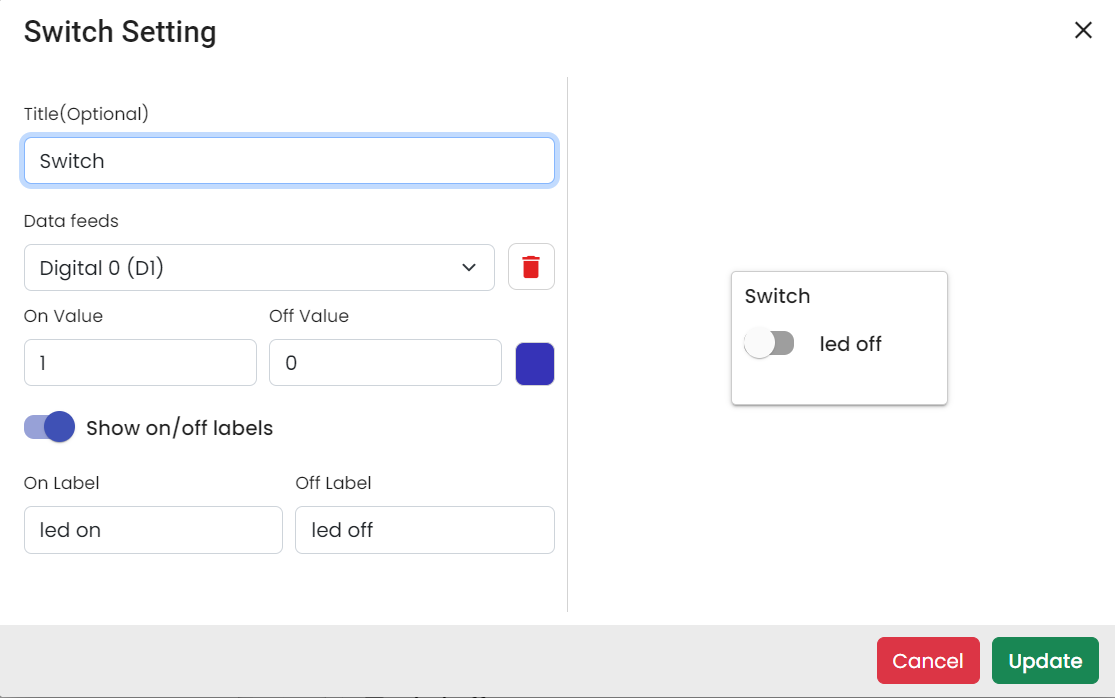The image size is (1115, 698).
Task: Toggle the preview switch on
Action: 769,344
